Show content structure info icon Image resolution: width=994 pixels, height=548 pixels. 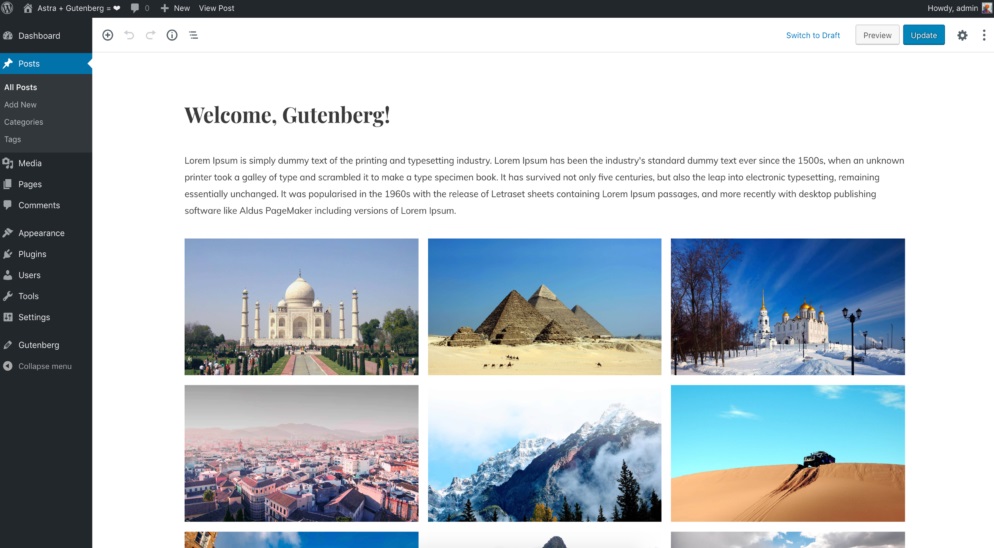tap(172, 36)
